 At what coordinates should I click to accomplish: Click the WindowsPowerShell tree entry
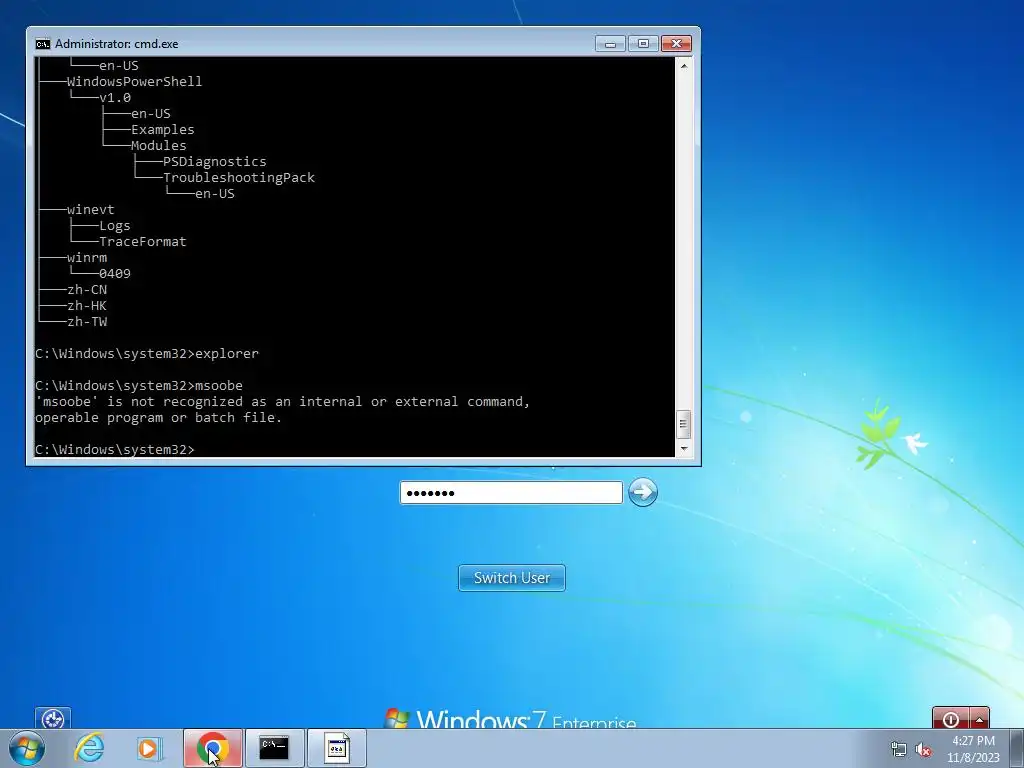click(x=135, y=82)
